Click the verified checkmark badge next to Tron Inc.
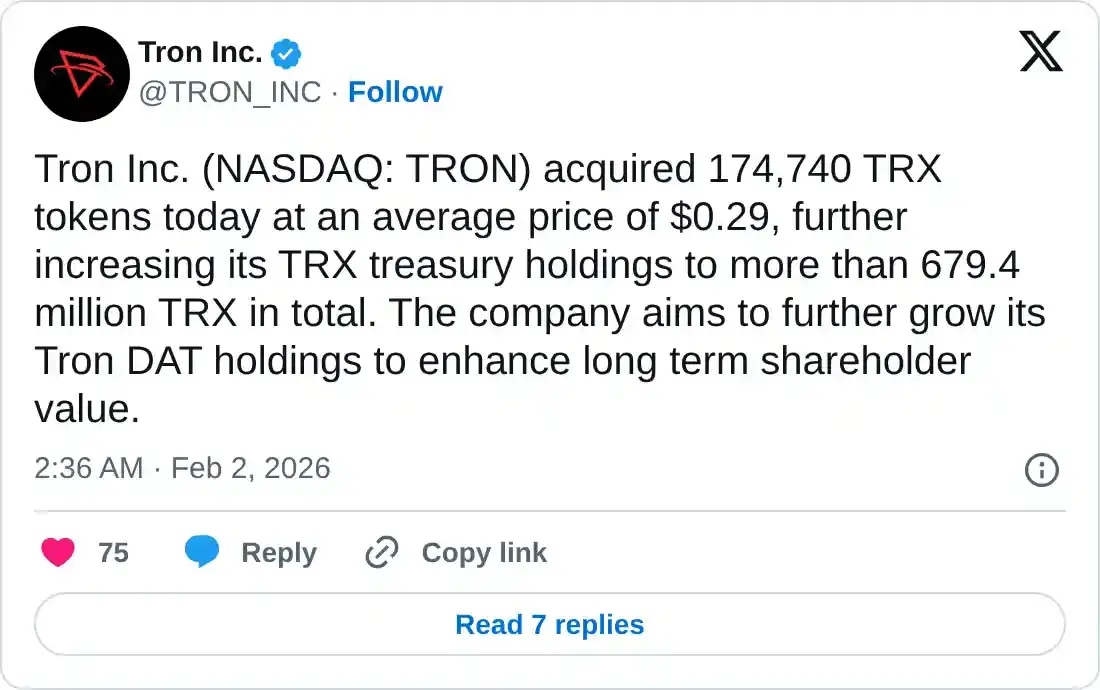 285,53
